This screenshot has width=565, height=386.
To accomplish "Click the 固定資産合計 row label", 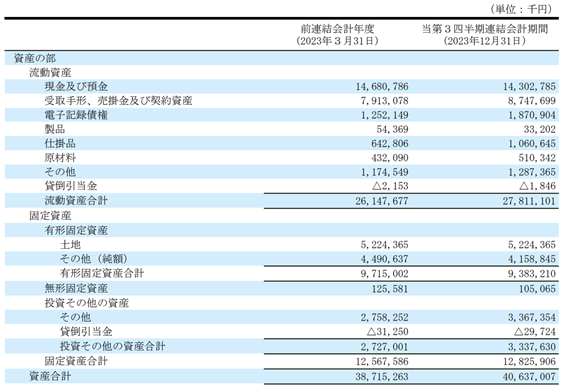I will click(76, 361).
